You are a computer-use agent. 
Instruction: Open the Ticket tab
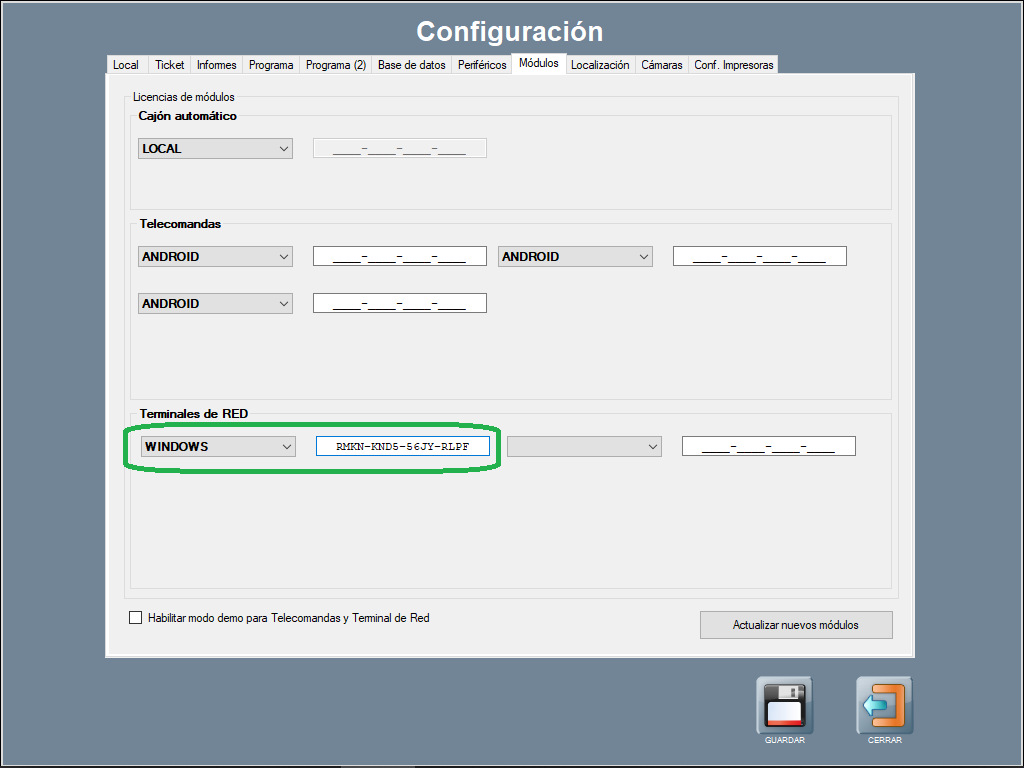click(x=170, y=65)
